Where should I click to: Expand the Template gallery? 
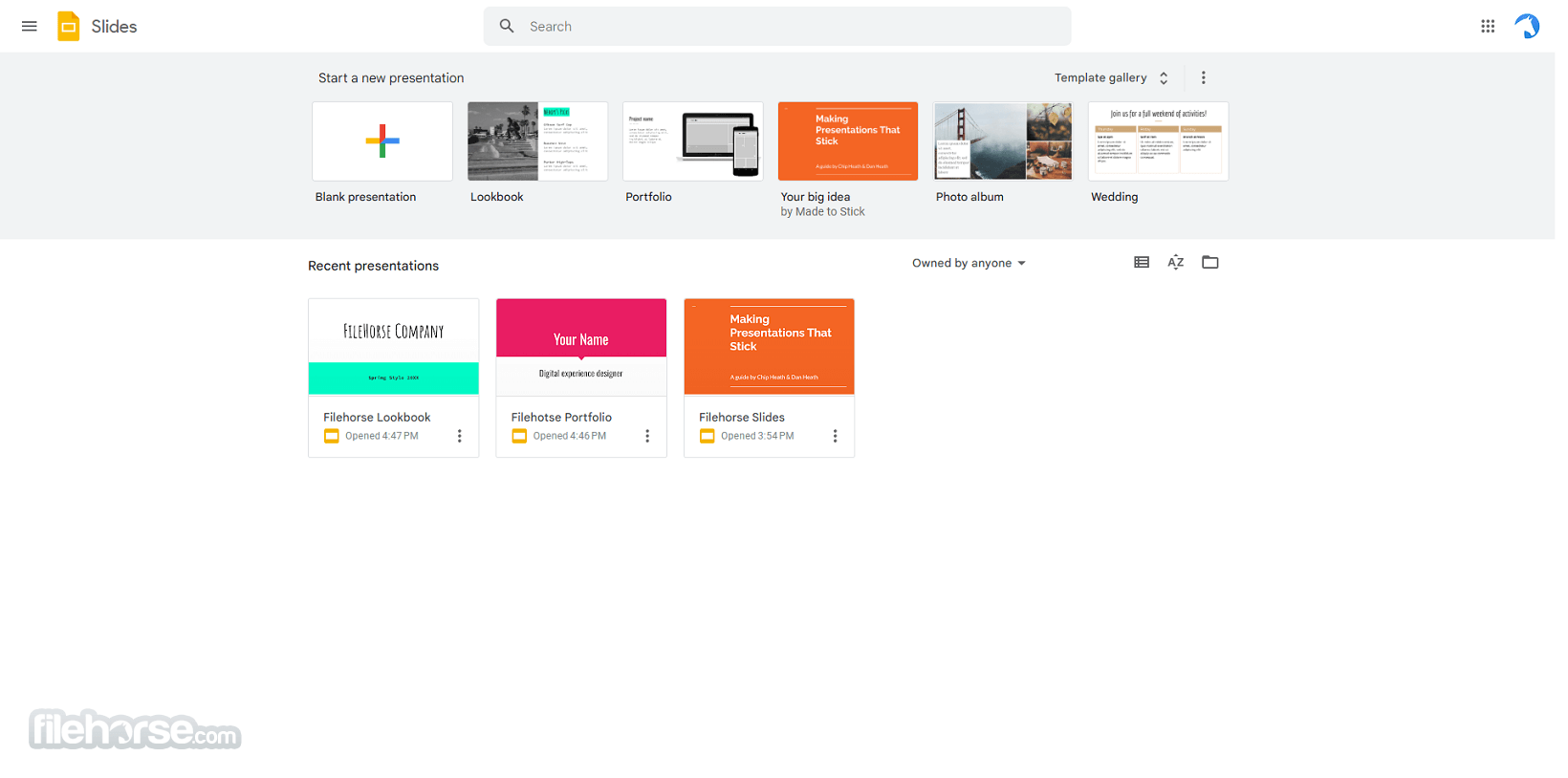[x=1112, y=77]
